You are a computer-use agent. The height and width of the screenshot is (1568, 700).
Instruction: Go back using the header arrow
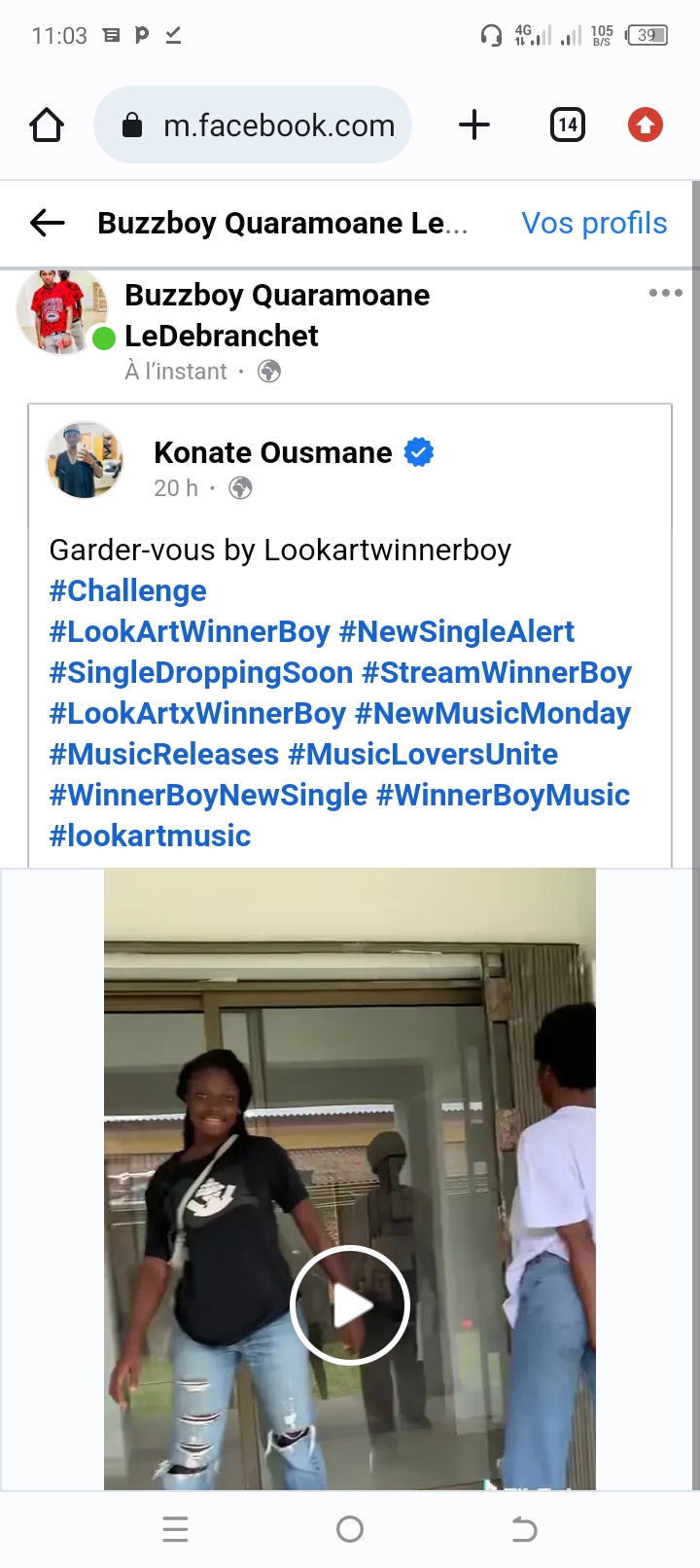click(47, 223)
